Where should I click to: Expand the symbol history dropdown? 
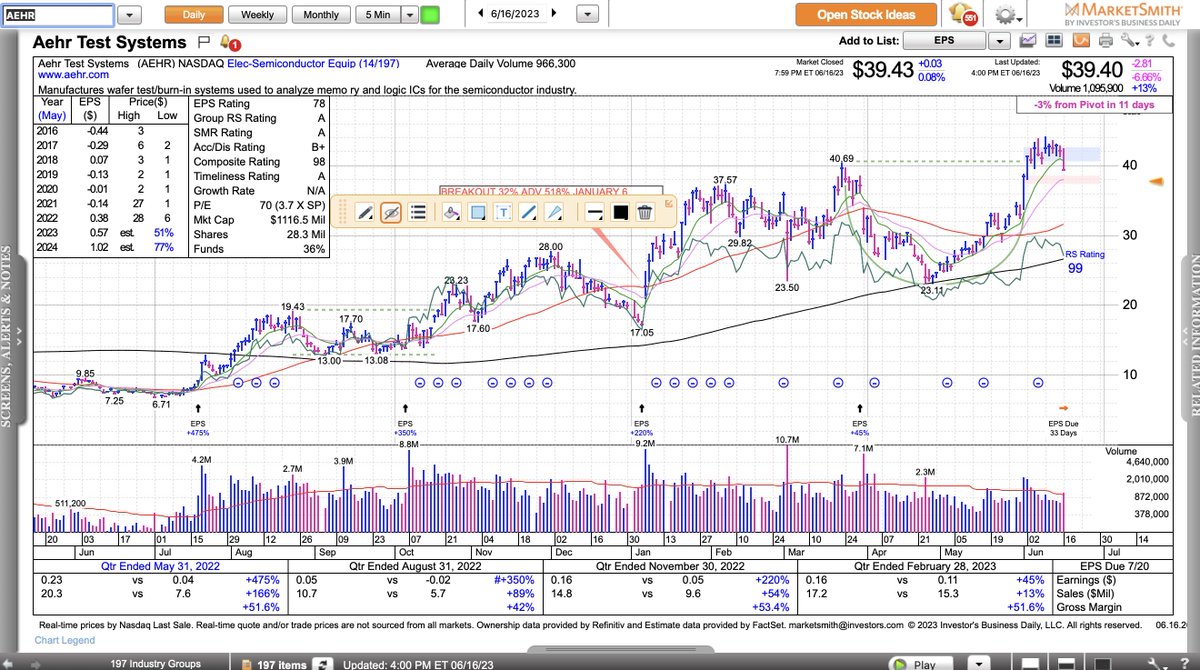(x=131, y=15)
